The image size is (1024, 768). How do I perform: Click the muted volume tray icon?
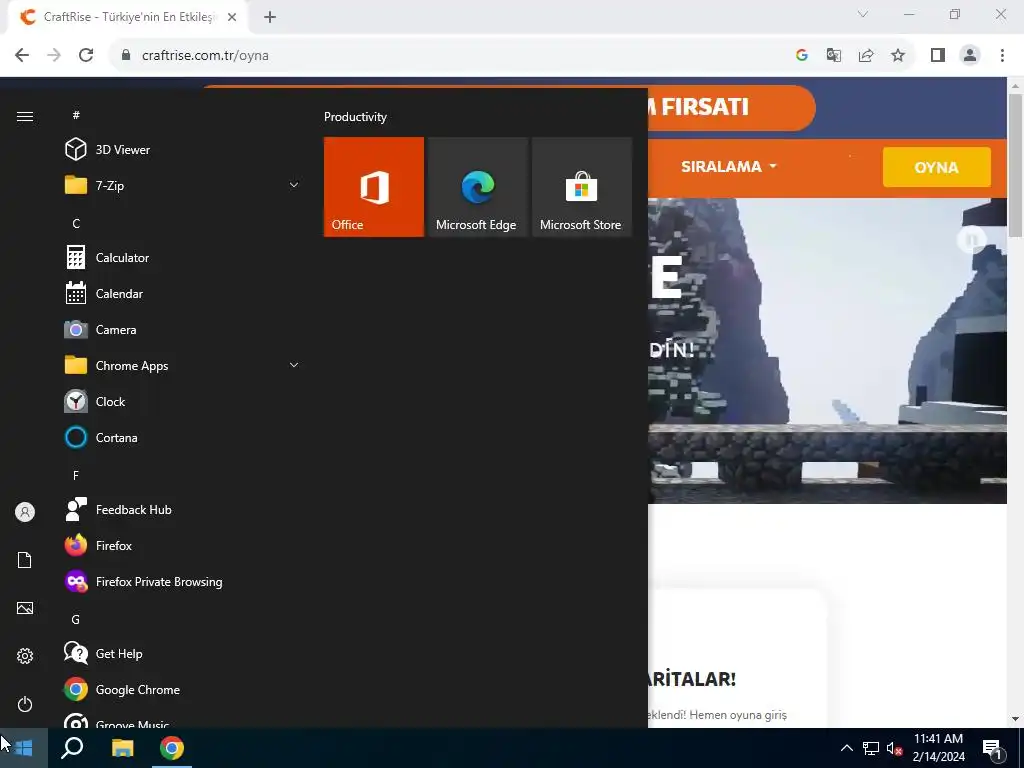(894, 748)
